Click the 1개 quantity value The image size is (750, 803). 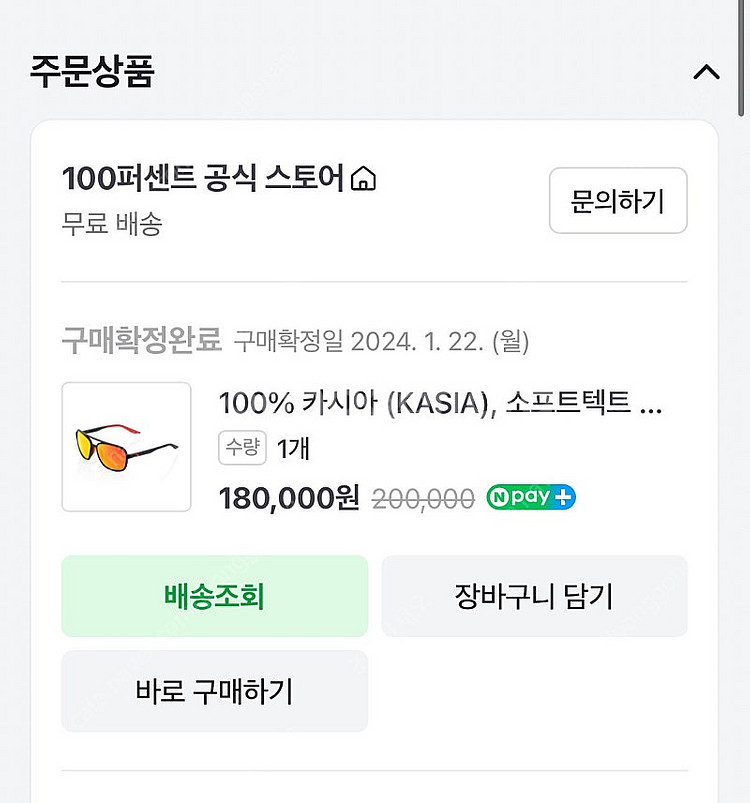293,449
